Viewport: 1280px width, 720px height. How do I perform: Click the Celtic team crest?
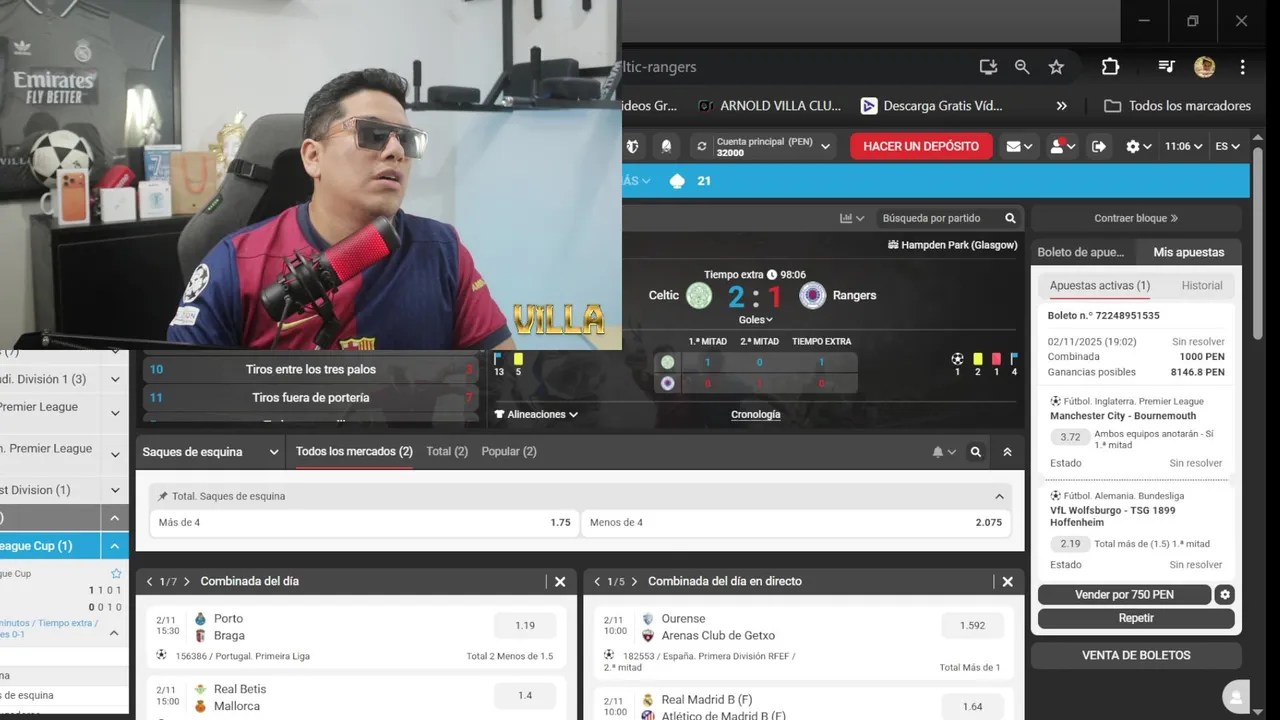click(x=699, y=295)
